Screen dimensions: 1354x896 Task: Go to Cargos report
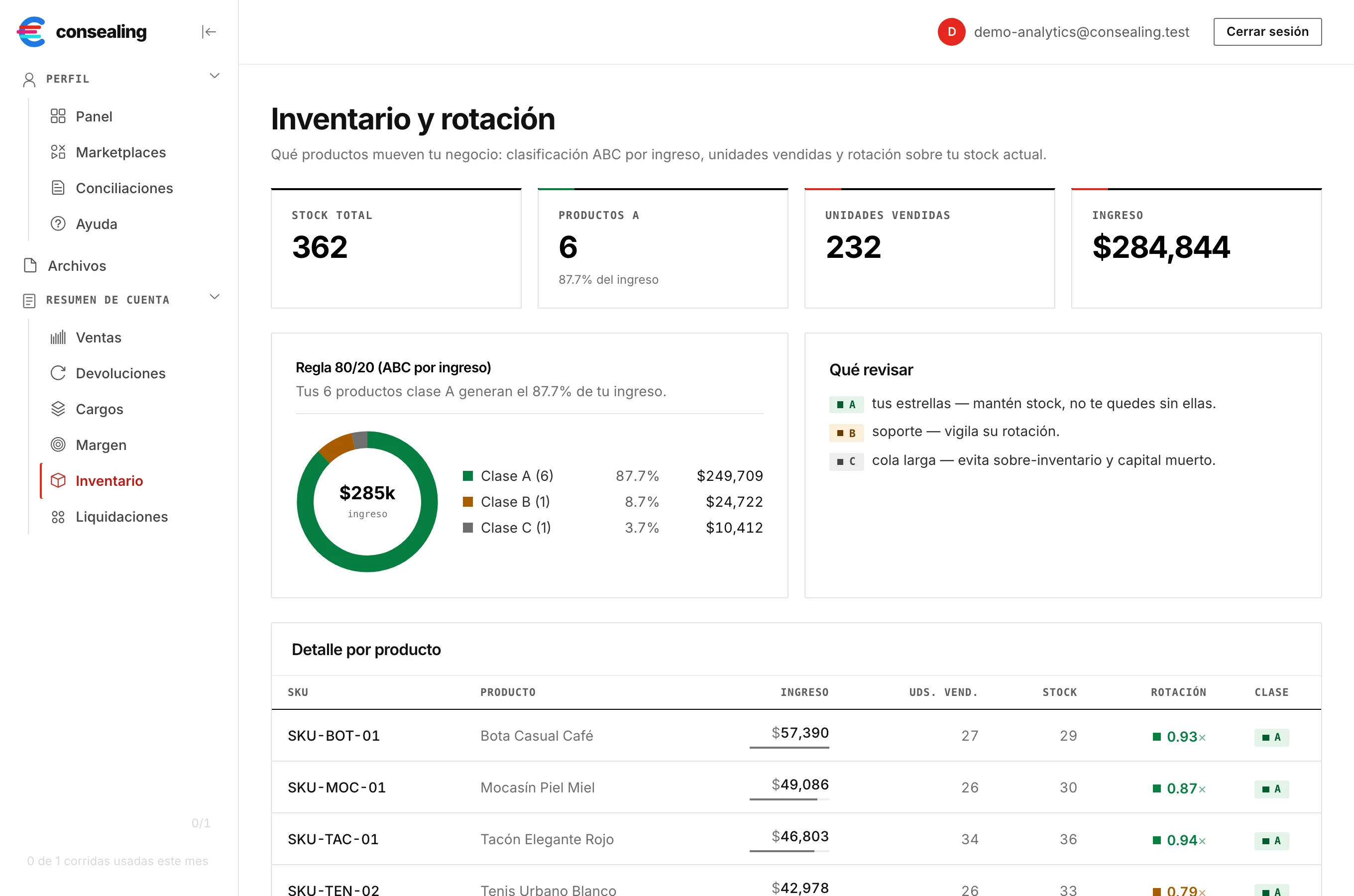click(x=100, y=409)
